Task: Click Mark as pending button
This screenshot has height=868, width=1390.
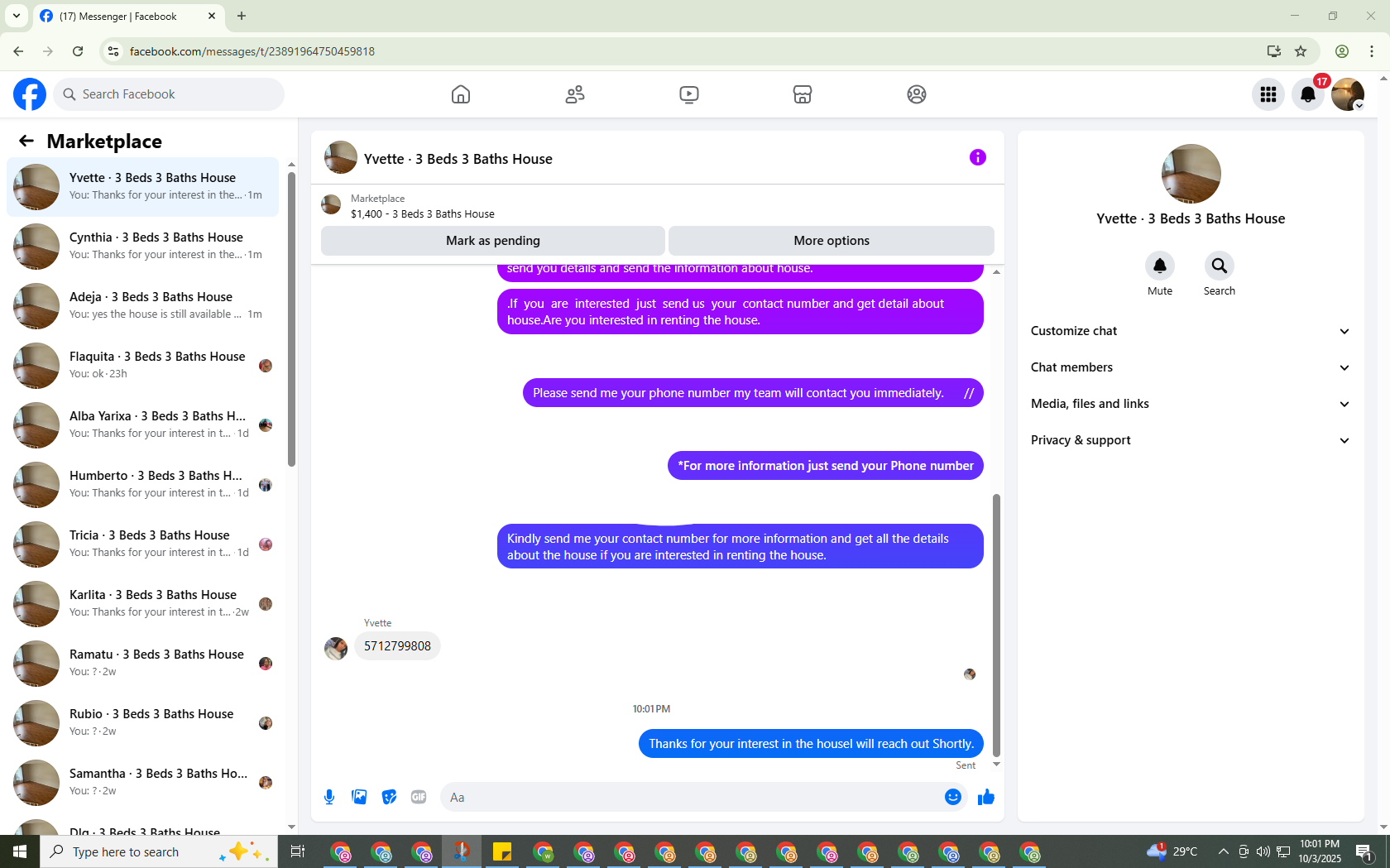Action: [x=493, y=241]
